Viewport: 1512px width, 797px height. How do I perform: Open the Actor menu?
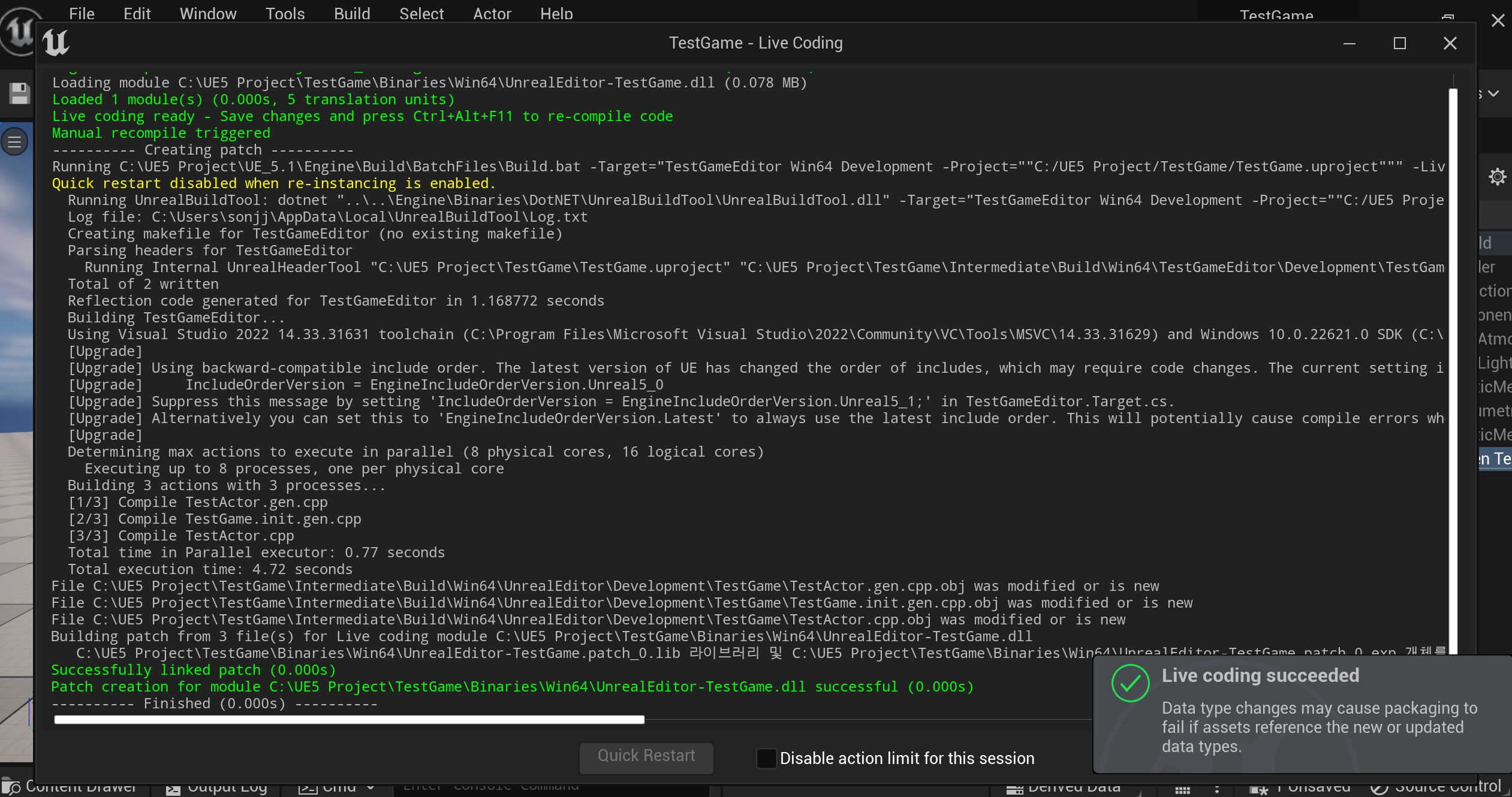coord(492,13)
